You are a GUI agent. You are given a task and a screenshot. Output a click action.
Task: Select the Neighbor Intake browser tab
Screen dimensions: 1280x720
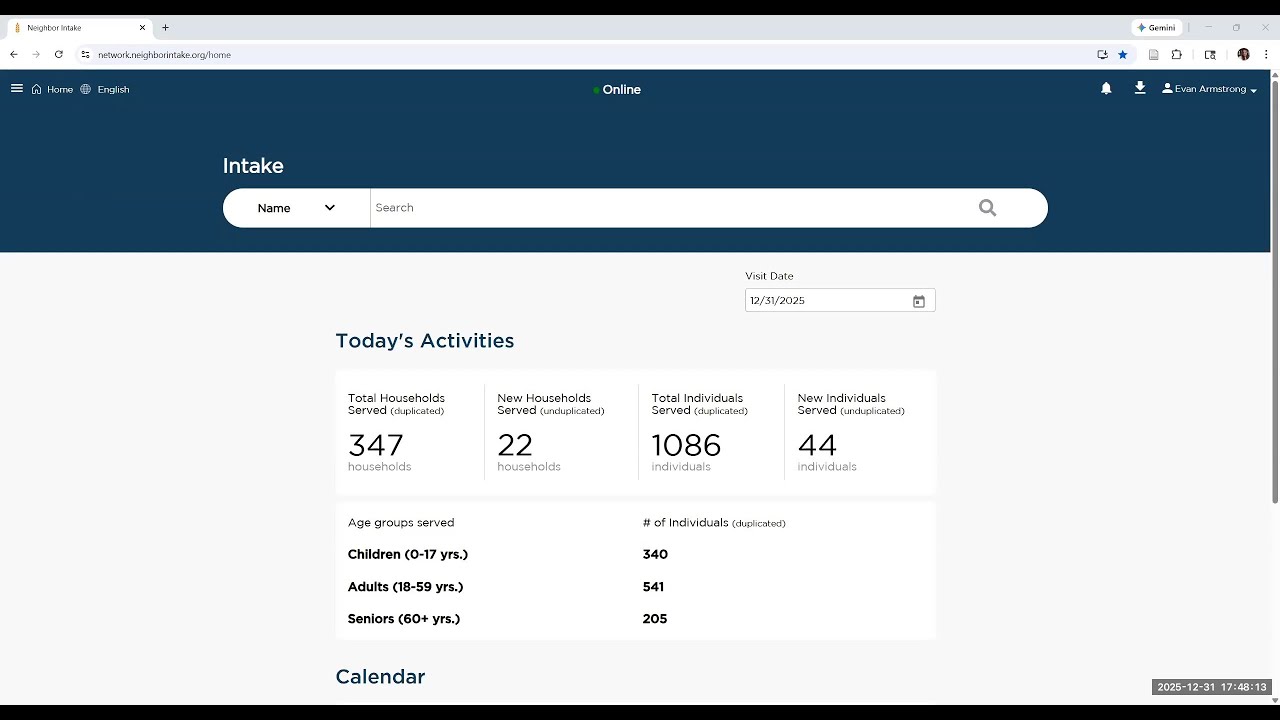click(80, 28)
